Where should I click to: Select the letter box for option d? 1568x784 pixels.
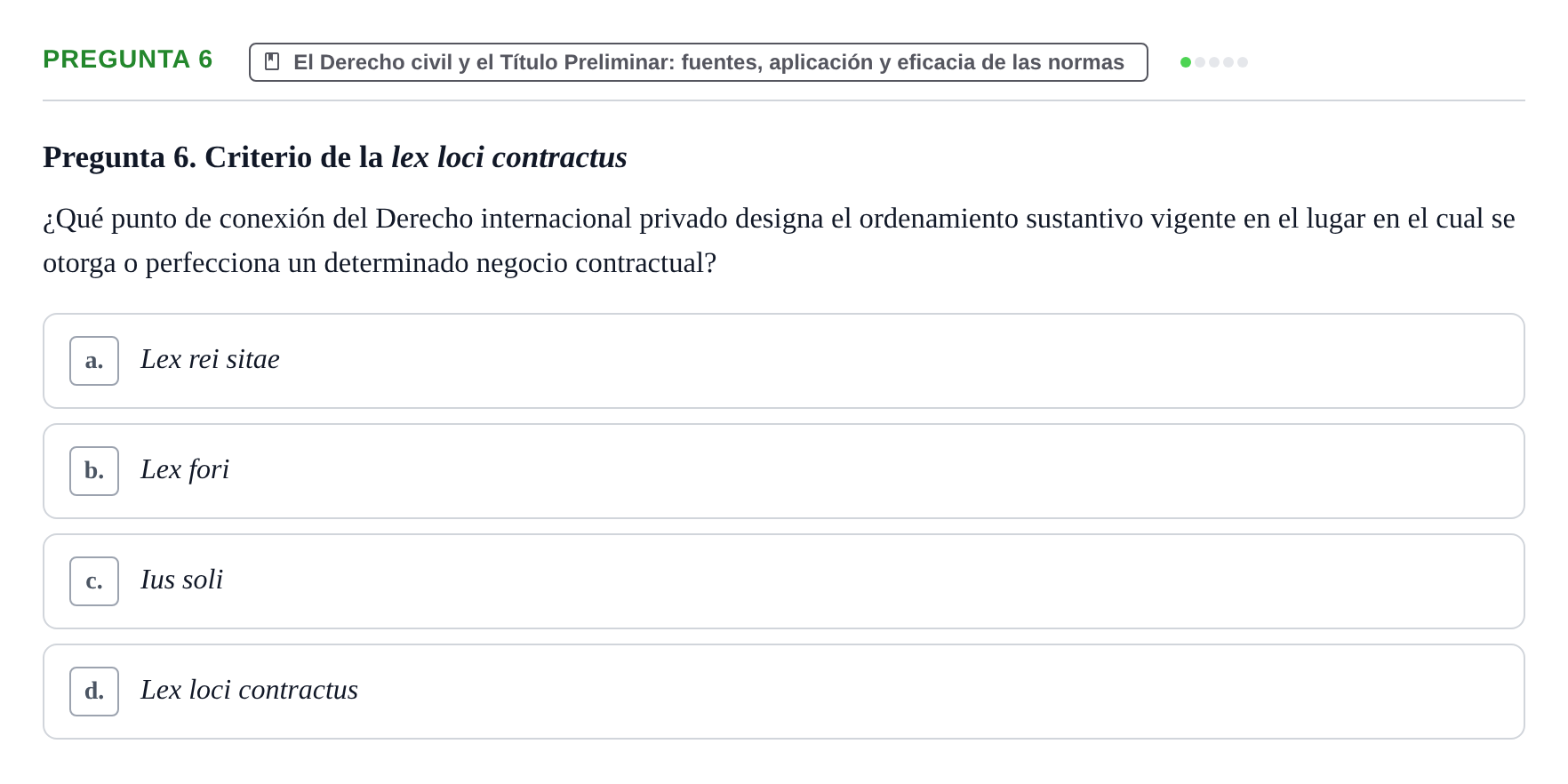point(94,692)
